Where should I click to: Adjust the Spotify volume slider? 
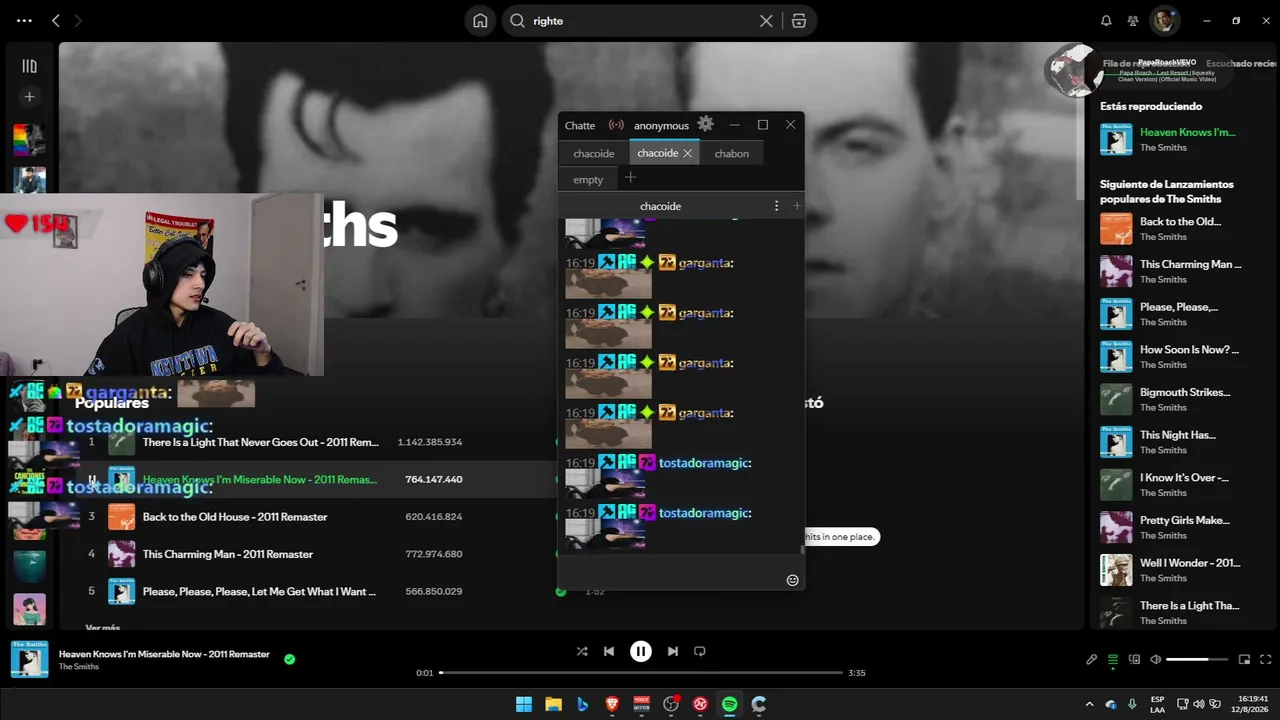[1196, 660]
